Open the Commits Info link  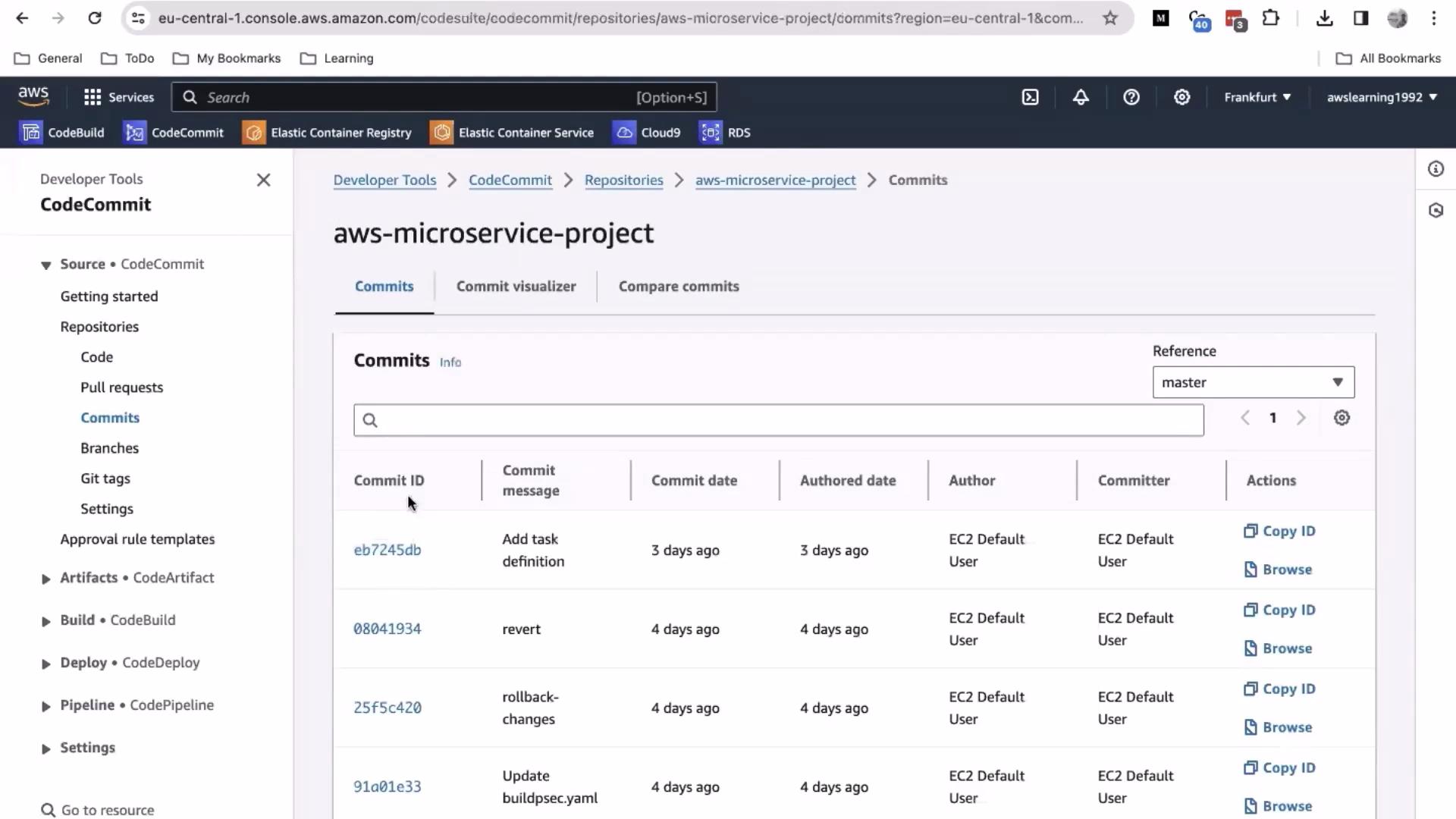[450, 362]
